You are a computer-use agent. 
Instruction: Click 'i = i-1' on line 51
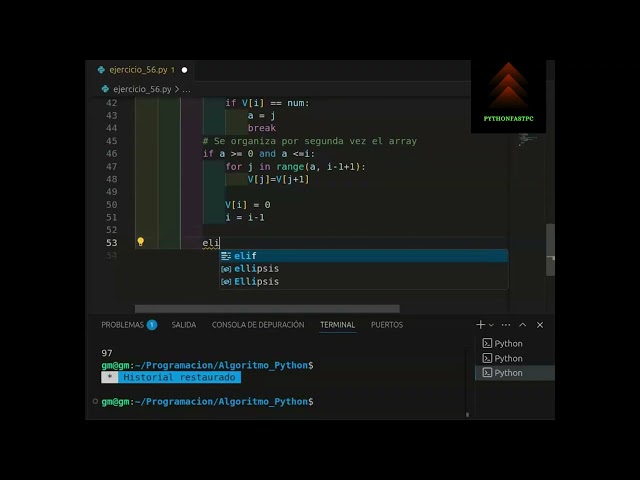click(245, 218)
